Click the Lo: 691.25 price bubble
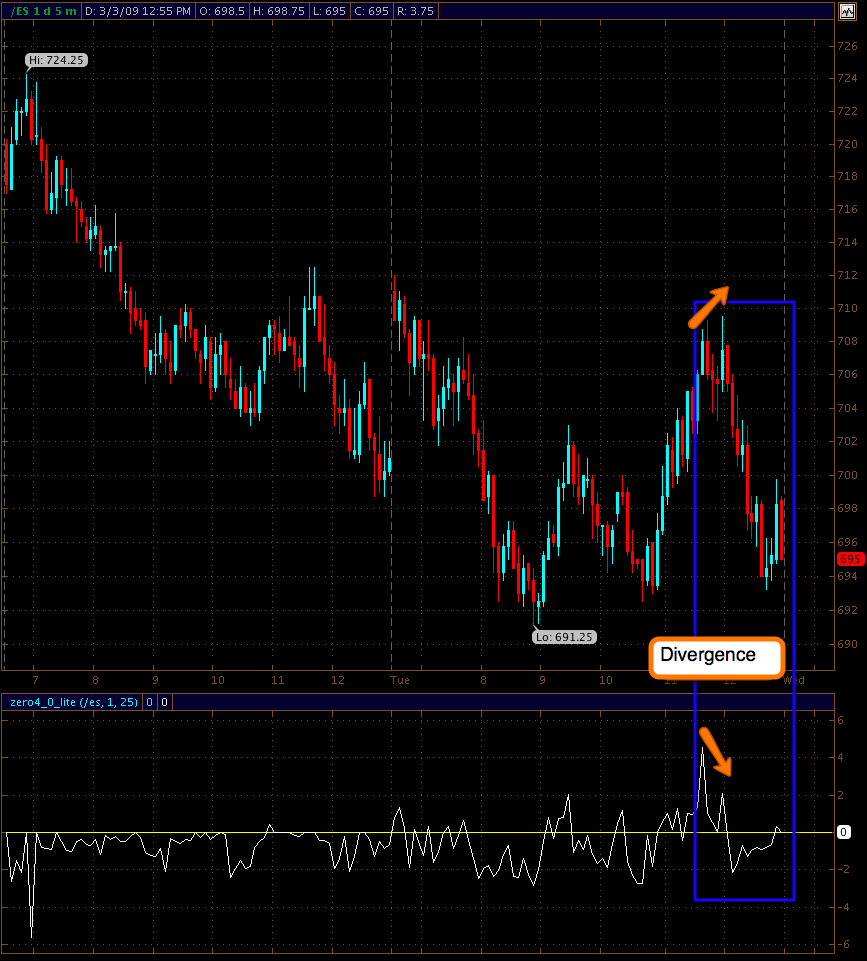867x961 pixels. (x=564, y=636)
